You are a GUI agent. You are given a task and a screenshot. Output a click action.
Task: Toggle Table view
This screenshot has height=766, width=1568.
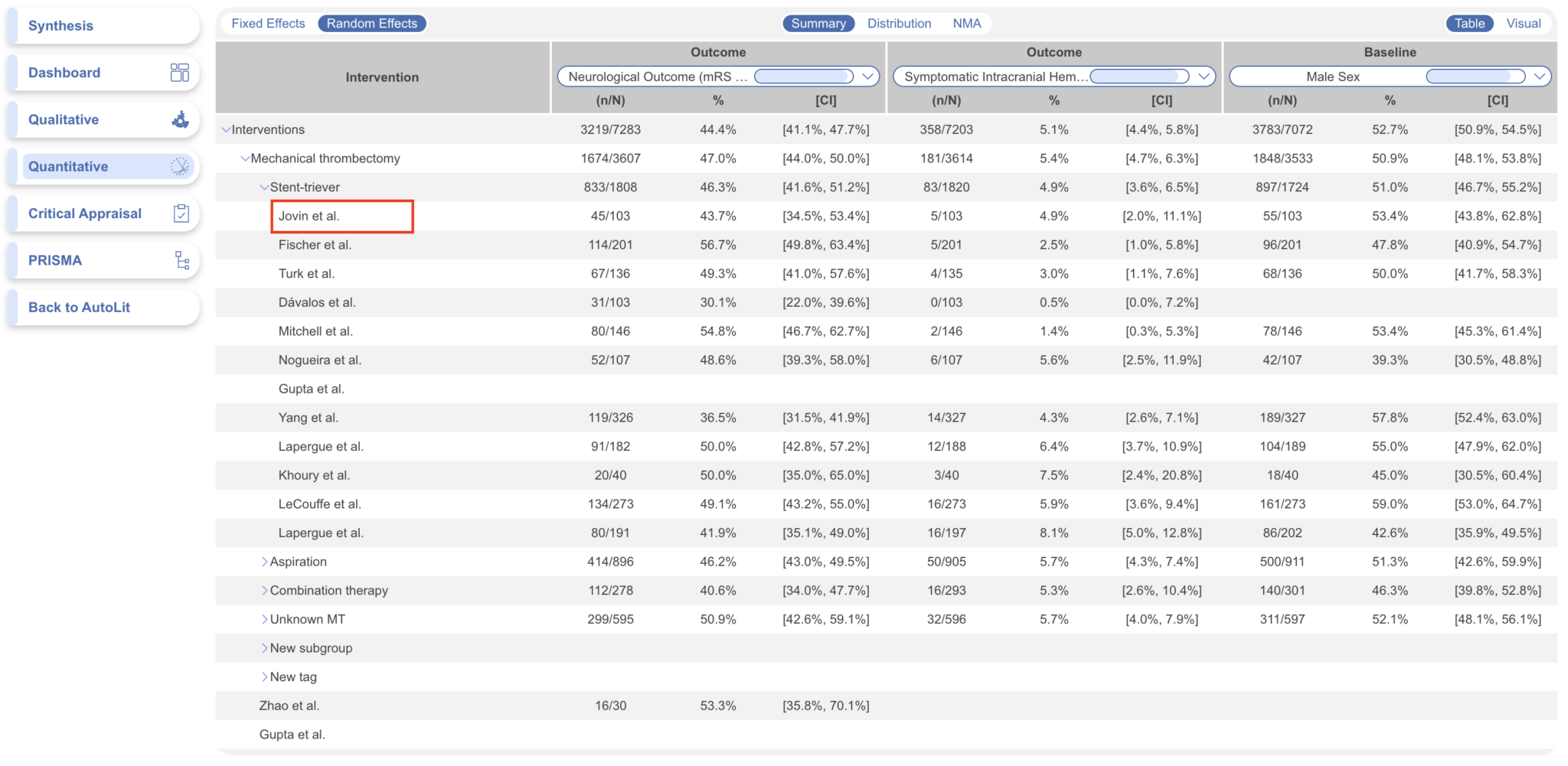(1469, 24)
